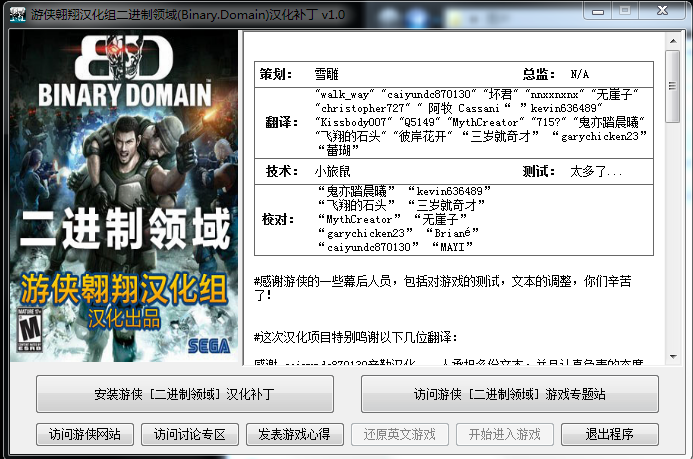Click the window title text
Screen dimensions: 693x459
tap(187, 15)
